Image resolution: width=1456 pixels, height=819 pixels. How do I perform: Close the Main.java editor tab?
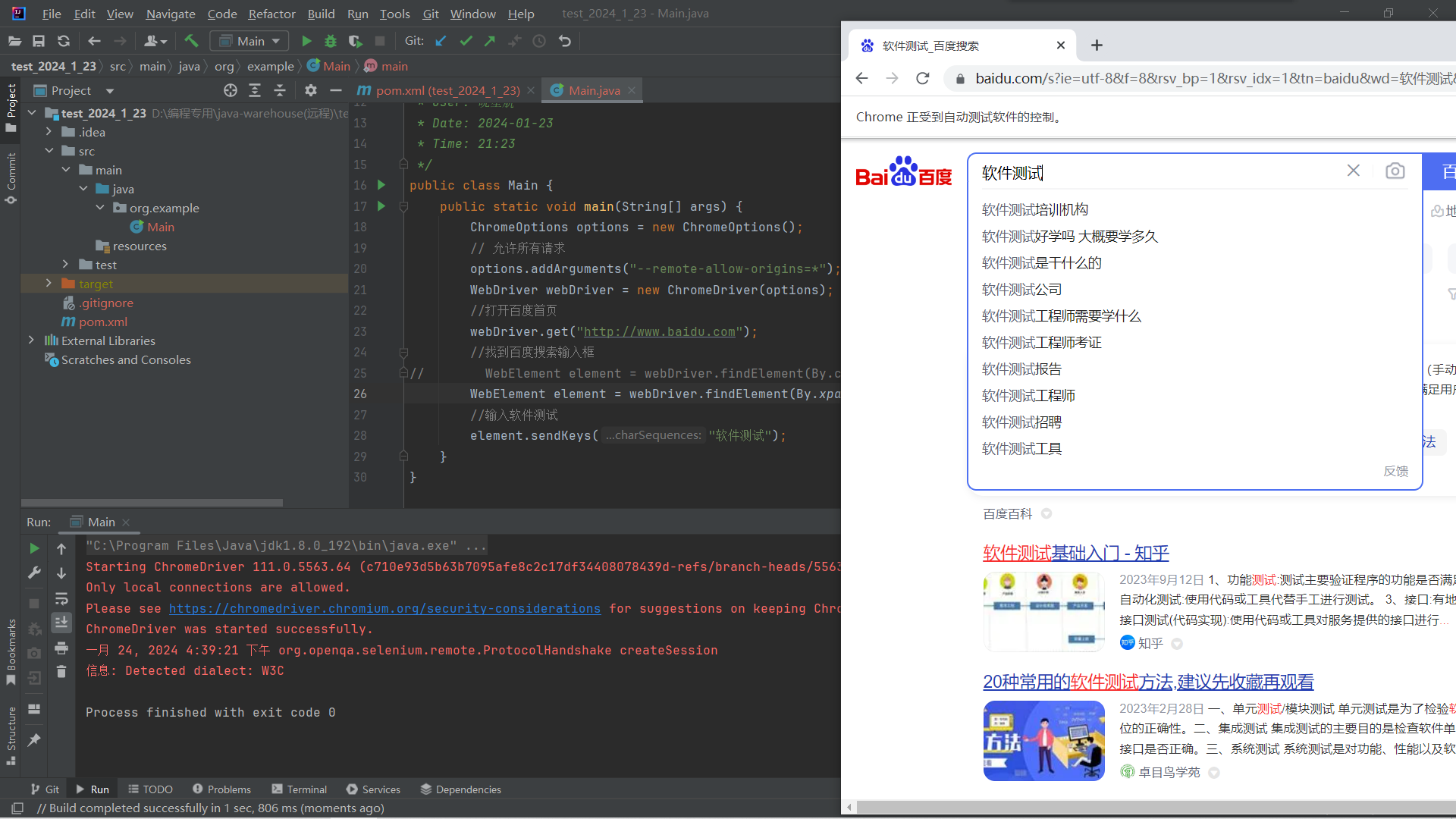pos(632,90)
